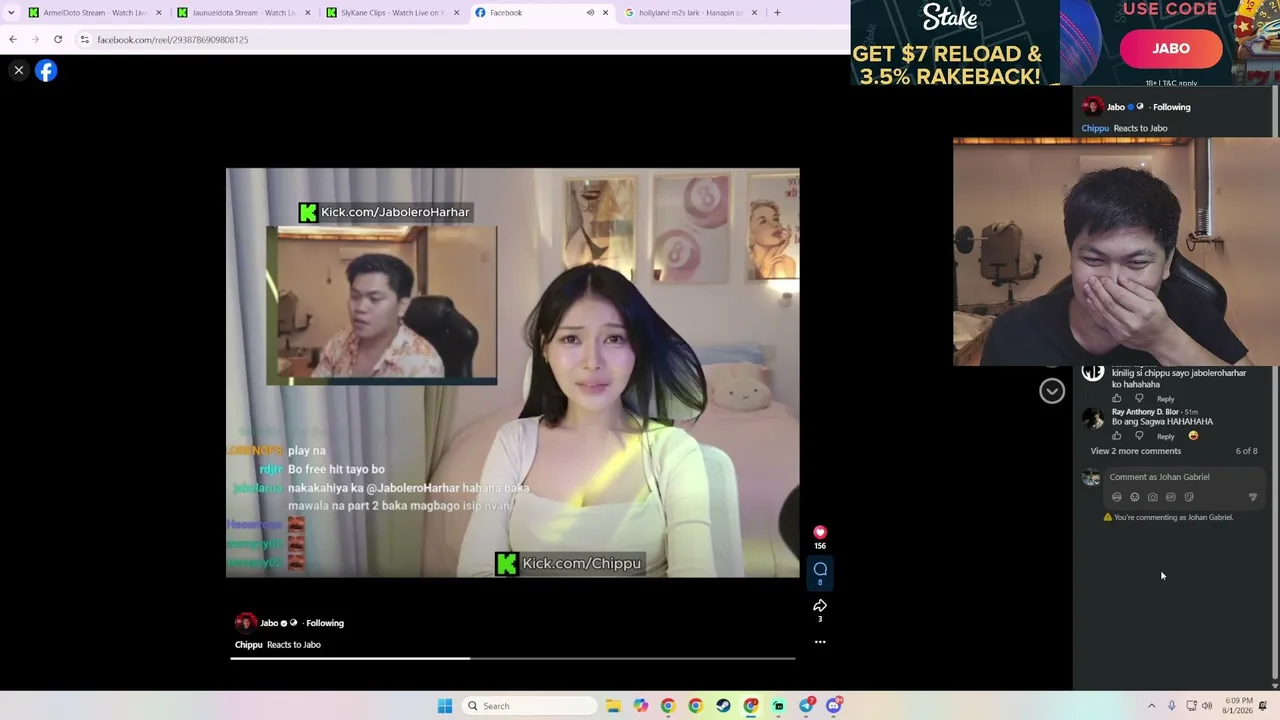Reply to Ray Anthony's comment

point(1166,436)
